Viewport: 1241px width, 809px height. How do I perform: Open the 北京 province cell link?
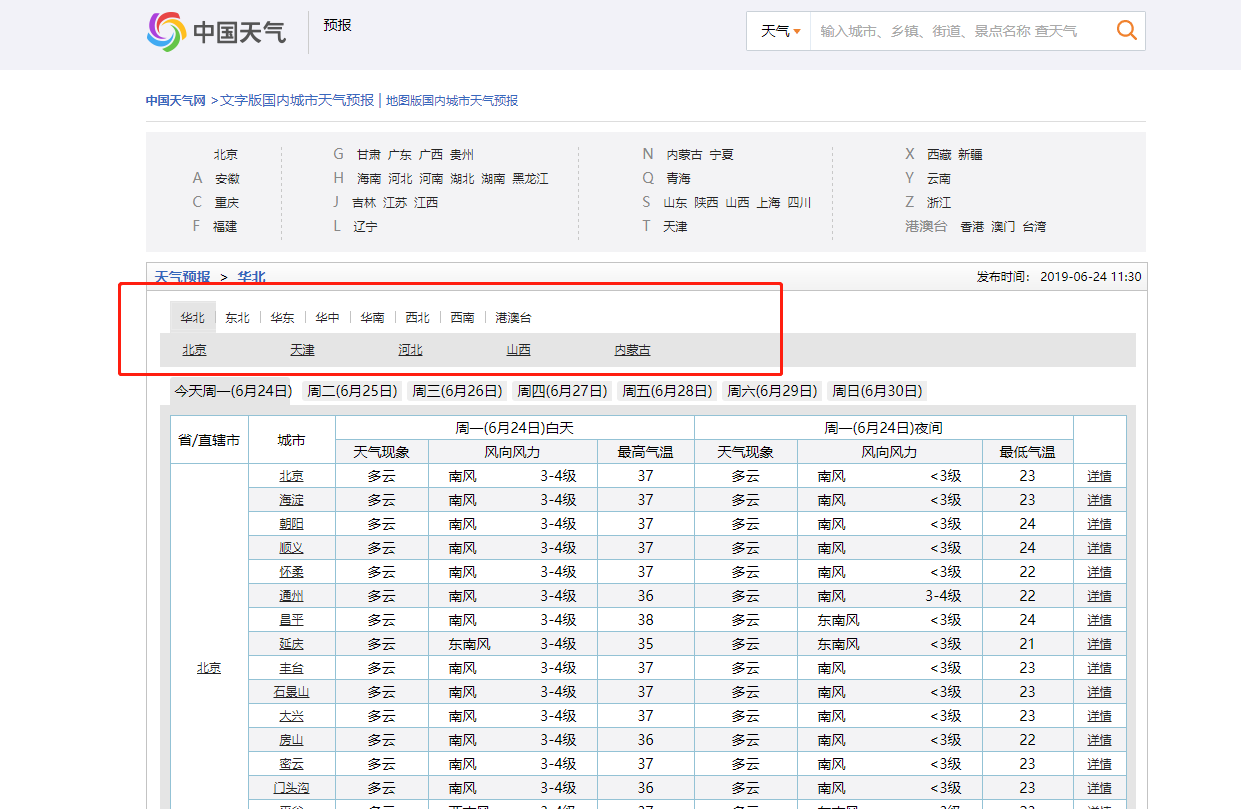[x=208, y=668]
